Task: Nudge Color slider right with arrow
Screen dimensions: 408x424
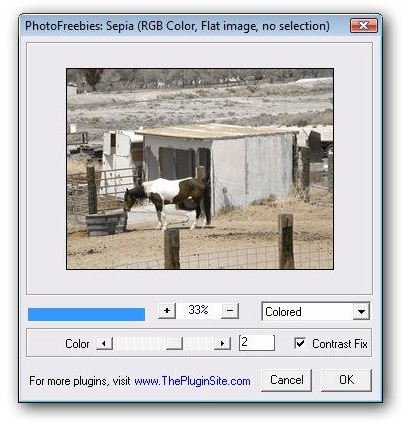Action: coord(222,343)
